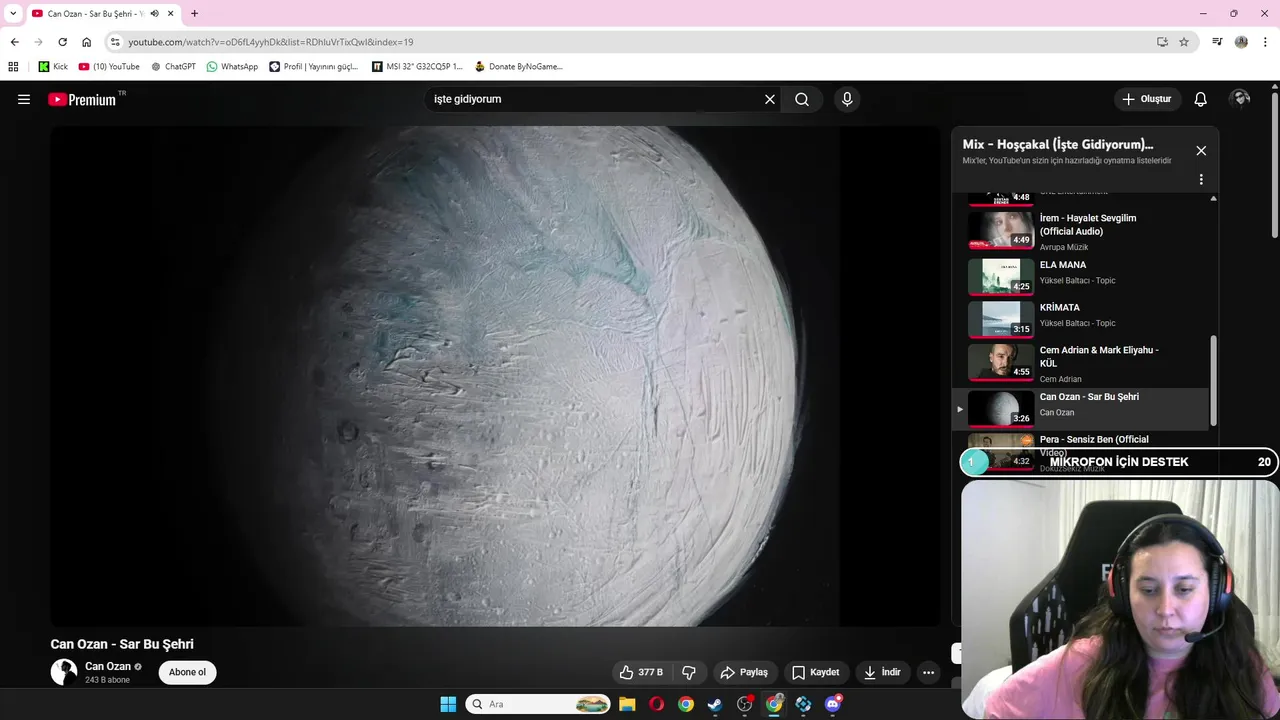Open a new browser tab
The height and width of the screenshot is (720, 1280).
tap(194, 13)
